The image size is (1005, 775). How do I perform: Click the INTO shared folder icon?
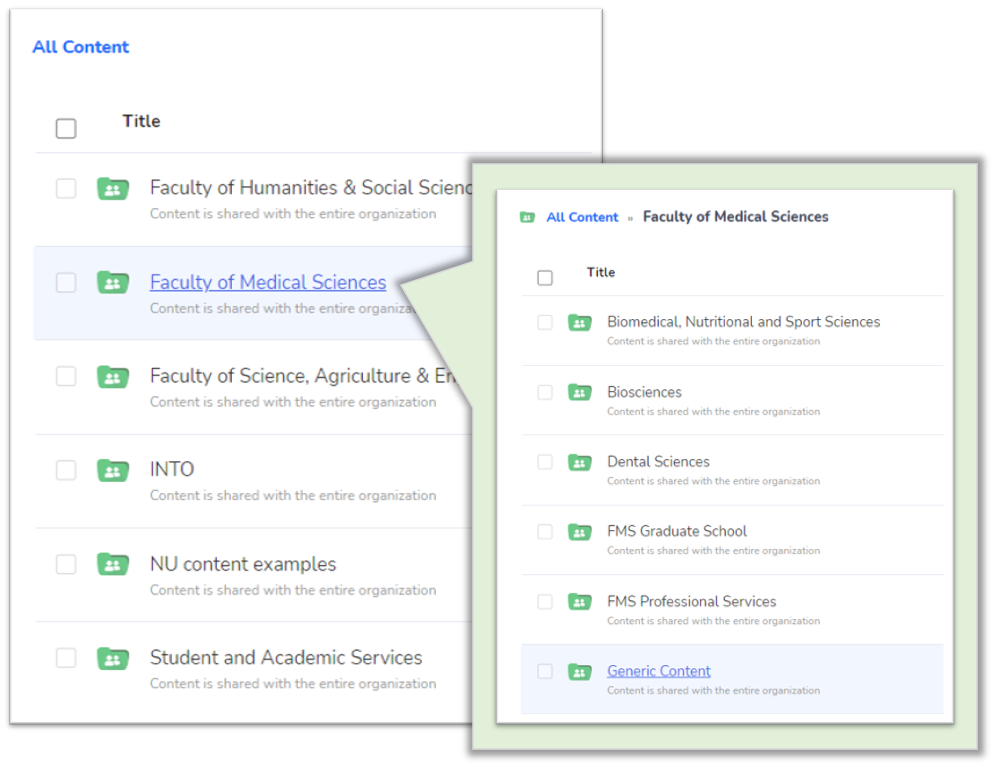(x=113, y=470)
